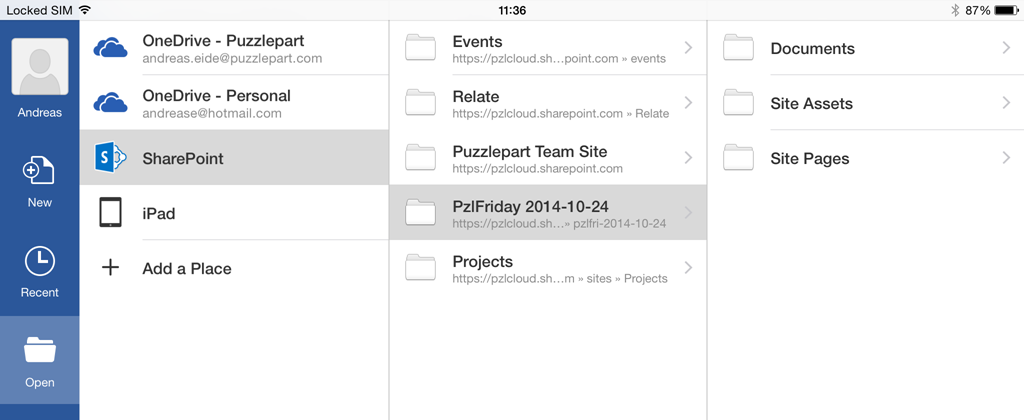Screen dimensions: 1024x420
Task: Create a New document from the sidebar
Action: 39,170
